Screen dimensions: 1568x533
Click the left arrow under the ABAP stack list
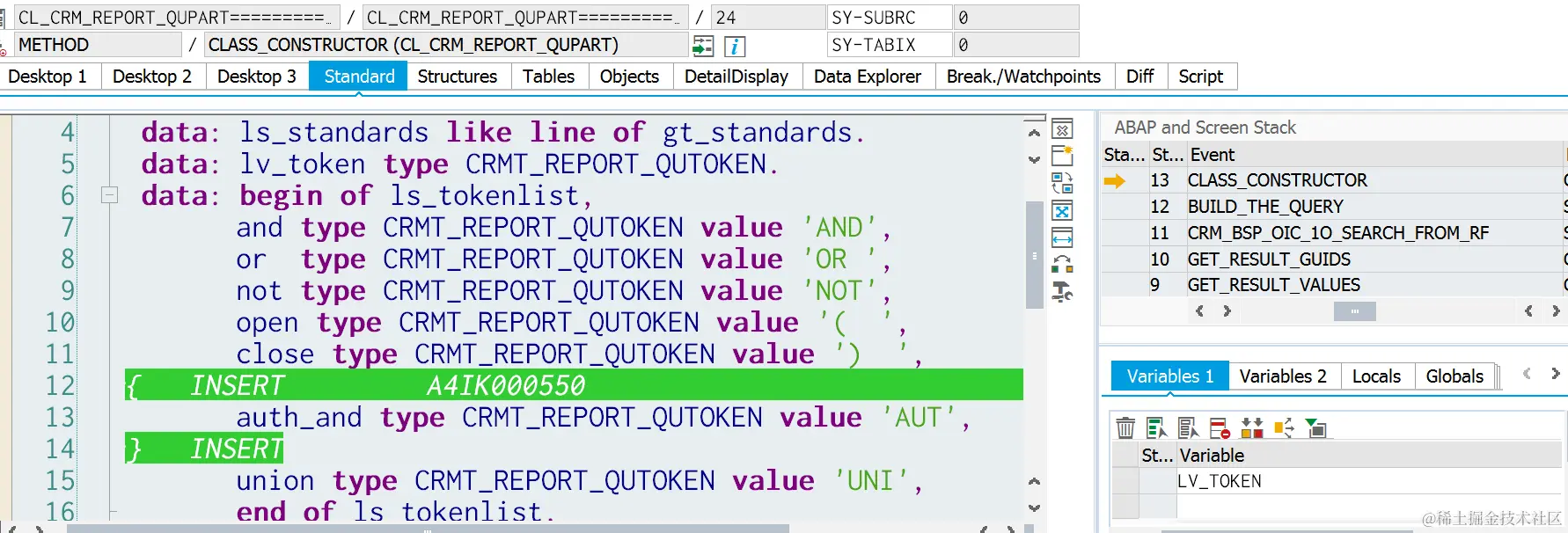pos(1199,310)
